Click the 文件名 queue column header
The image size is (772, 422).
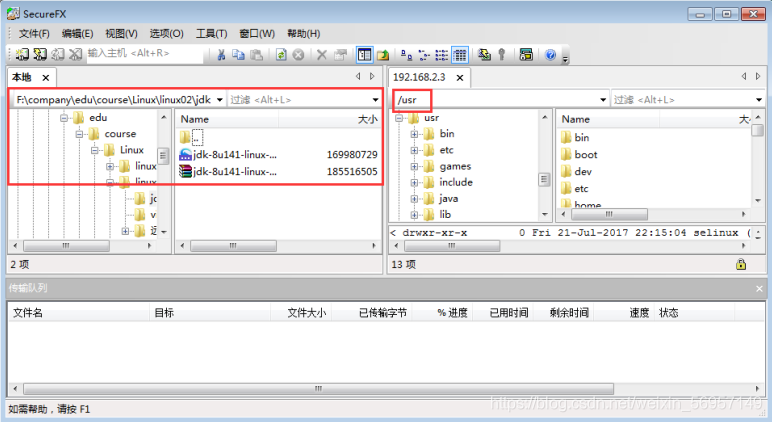79,313
